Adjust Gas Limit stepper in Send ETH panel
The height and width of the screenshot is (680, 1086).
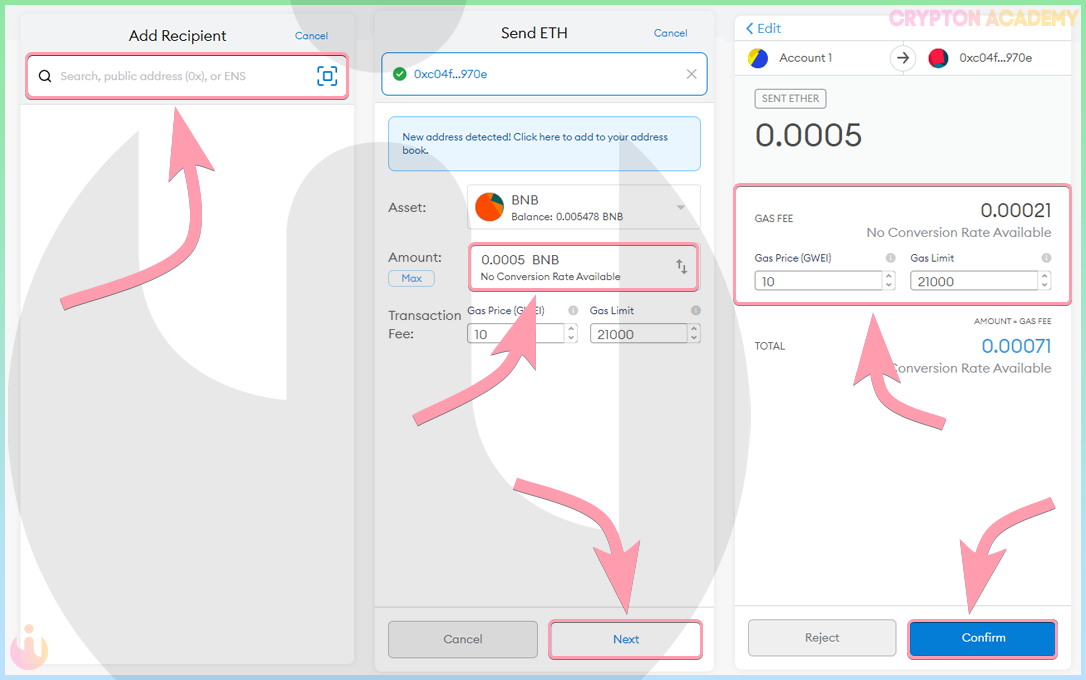tap(694, 334)
